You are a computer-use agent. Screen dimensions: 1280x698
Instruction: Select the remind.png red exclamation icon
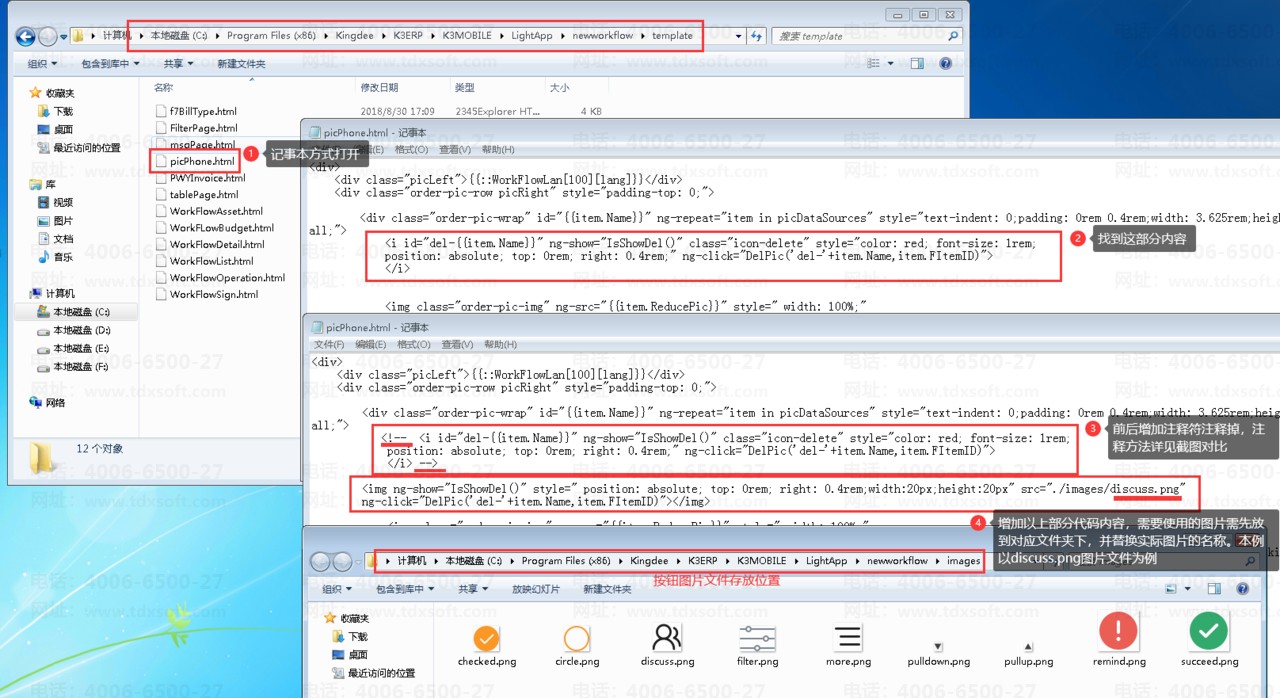1118,632
